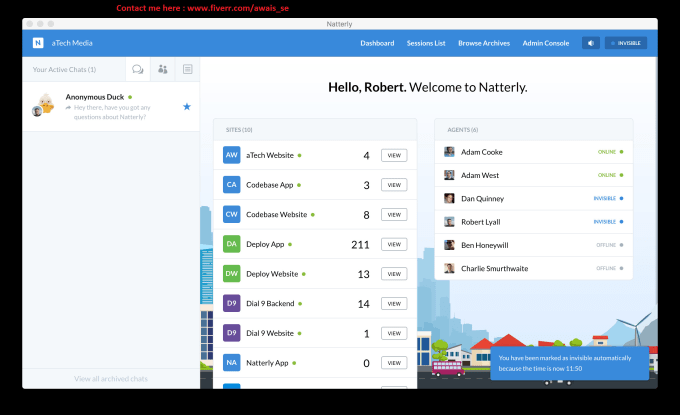Click the Natterly N logo icon
This screenshot has width=680, height=415.
coord(38,43)
